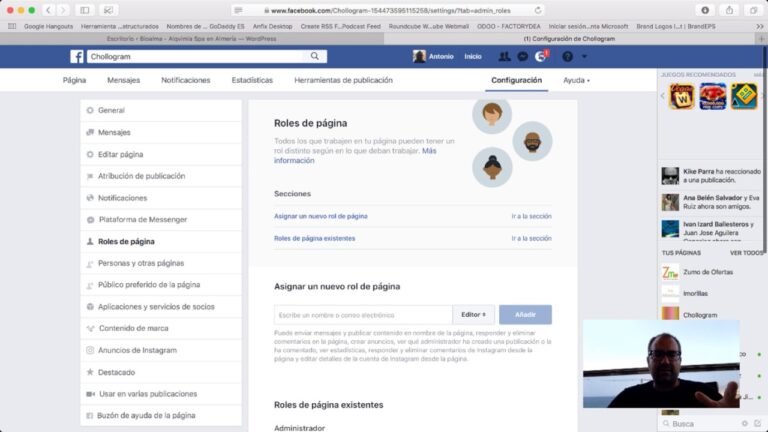This screenshot has width=768, height=432.
Task: Go back with Safari back arrow
Action: point(48,10)
